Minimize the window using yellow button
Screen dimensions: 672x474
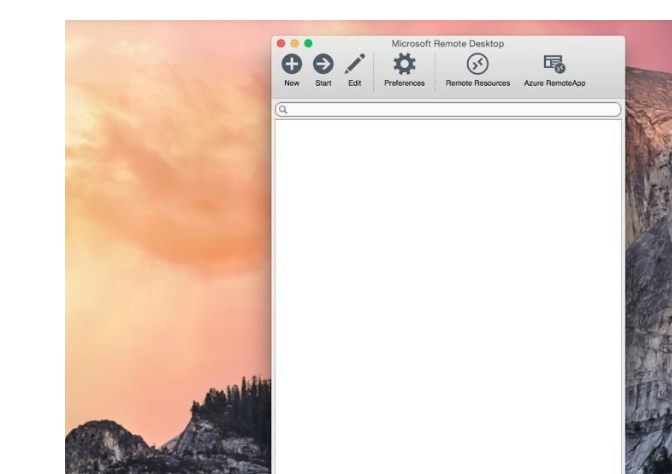tap(295, 44)
